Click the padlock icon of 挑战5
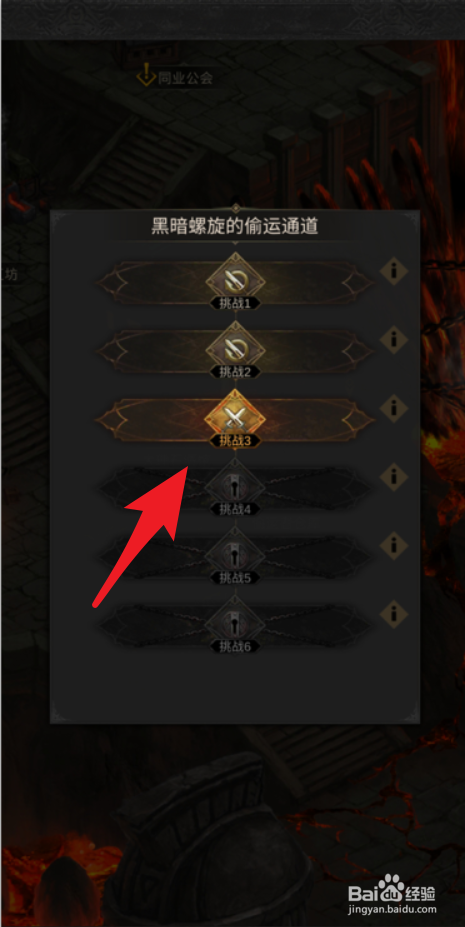465x927 pixels. click(235, 556)
